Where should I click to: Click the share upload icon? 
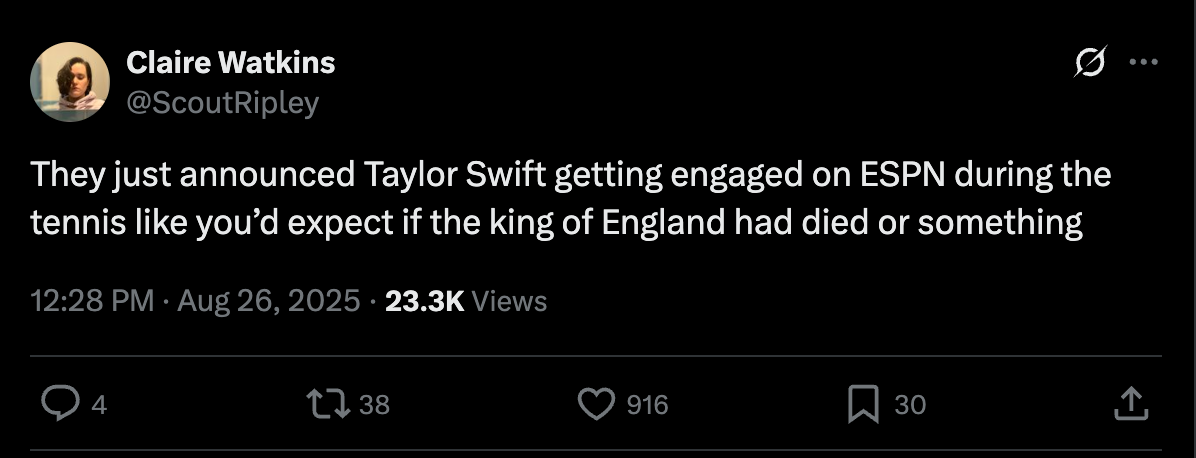[x=1129, y=404]
